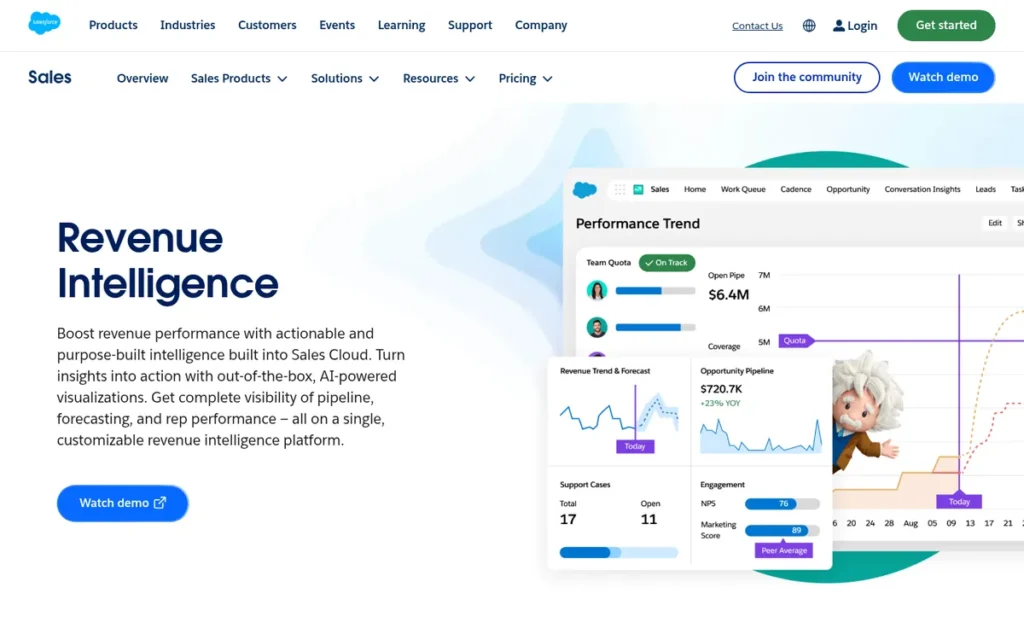Select the Cadence tab in dashboard
1024x640 pixels.
click(795, 189)
